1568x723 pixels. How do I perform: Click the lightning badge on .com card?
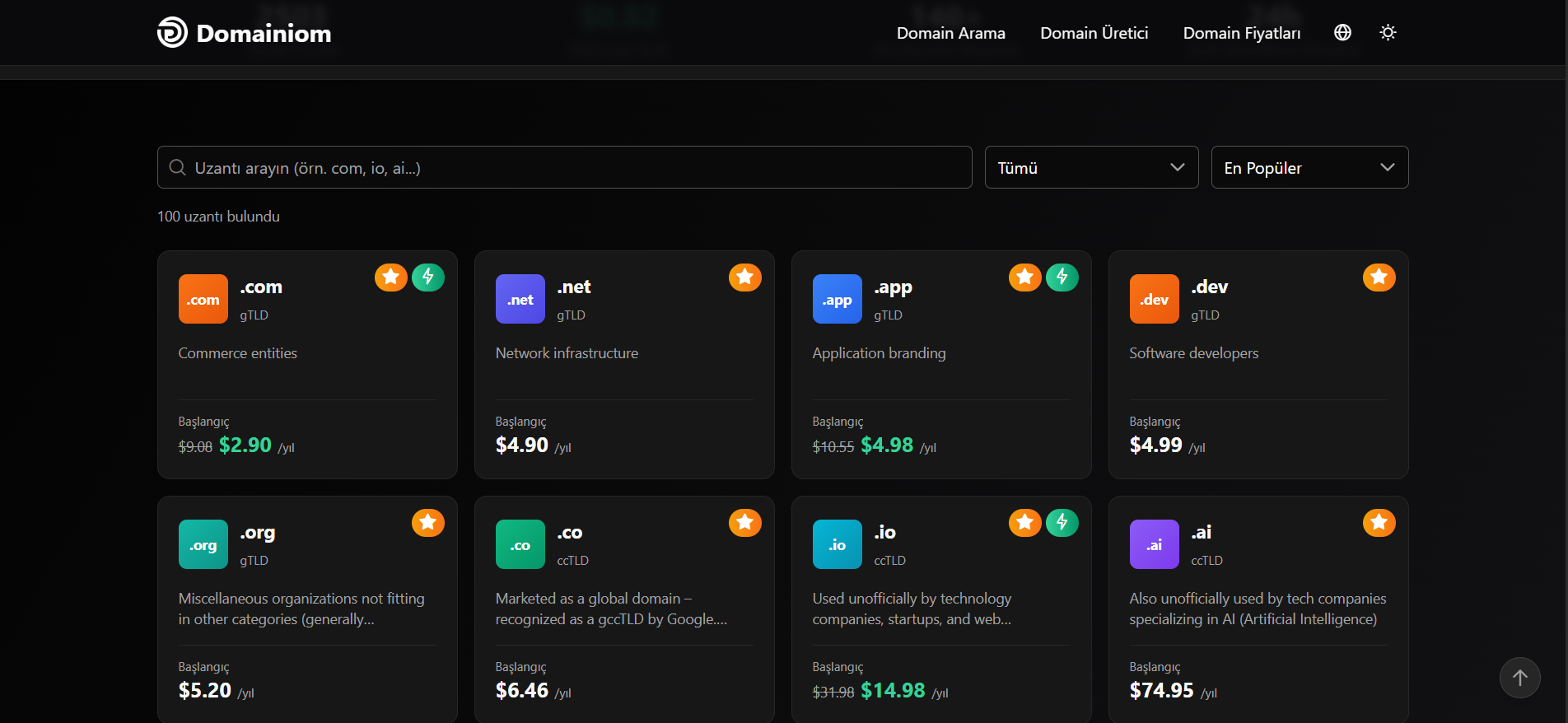(428, 278)
